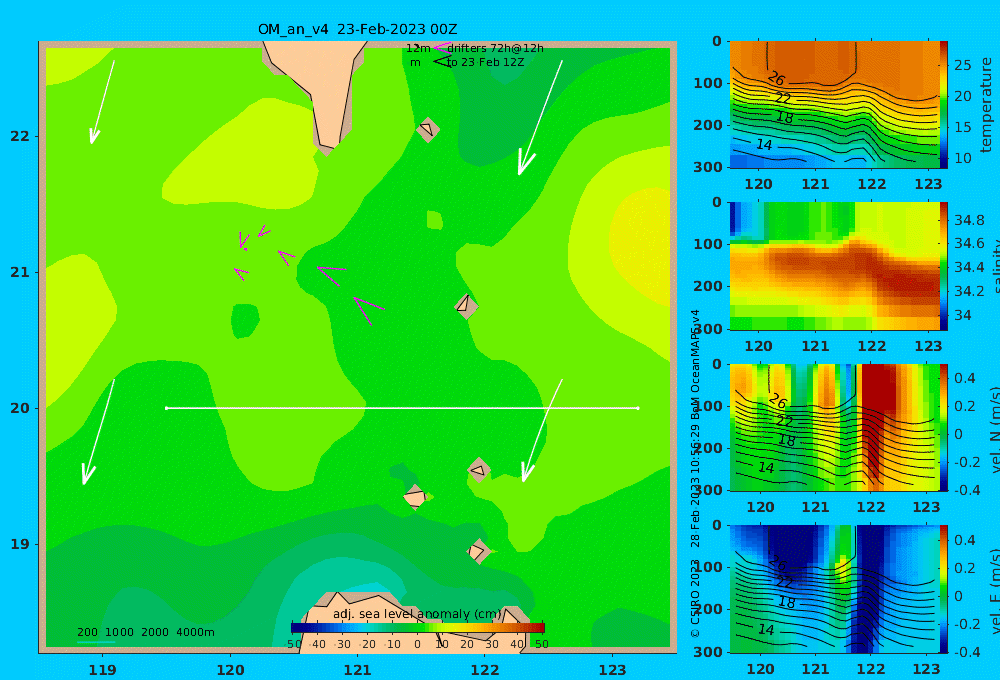This screenshot has height=680, width=1000.
Task: Click the black arrow symbol in legend
Action: click(441, 61)
